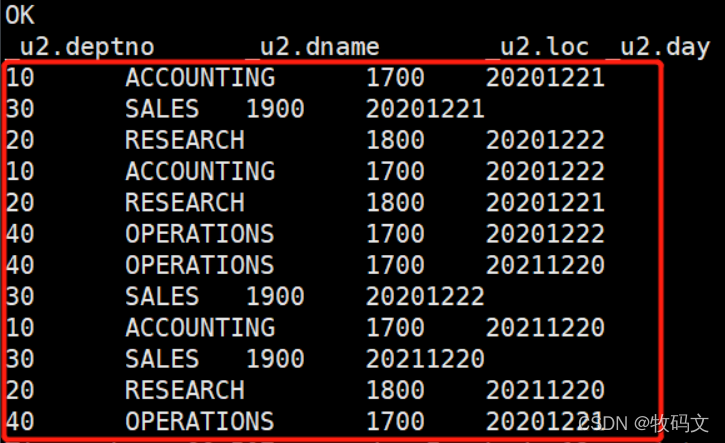Click SALES in the 20201221 row
725x443 pixels.
[x=162, y=109]
